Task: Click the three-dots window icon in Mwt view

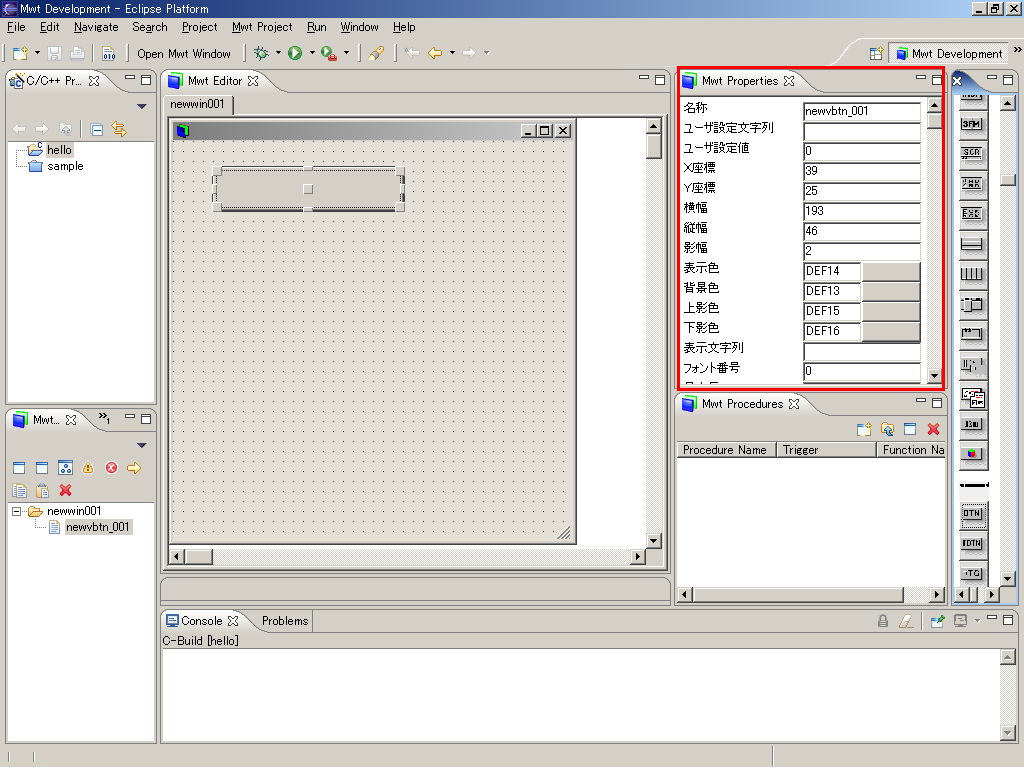Action: coord(65,468)
